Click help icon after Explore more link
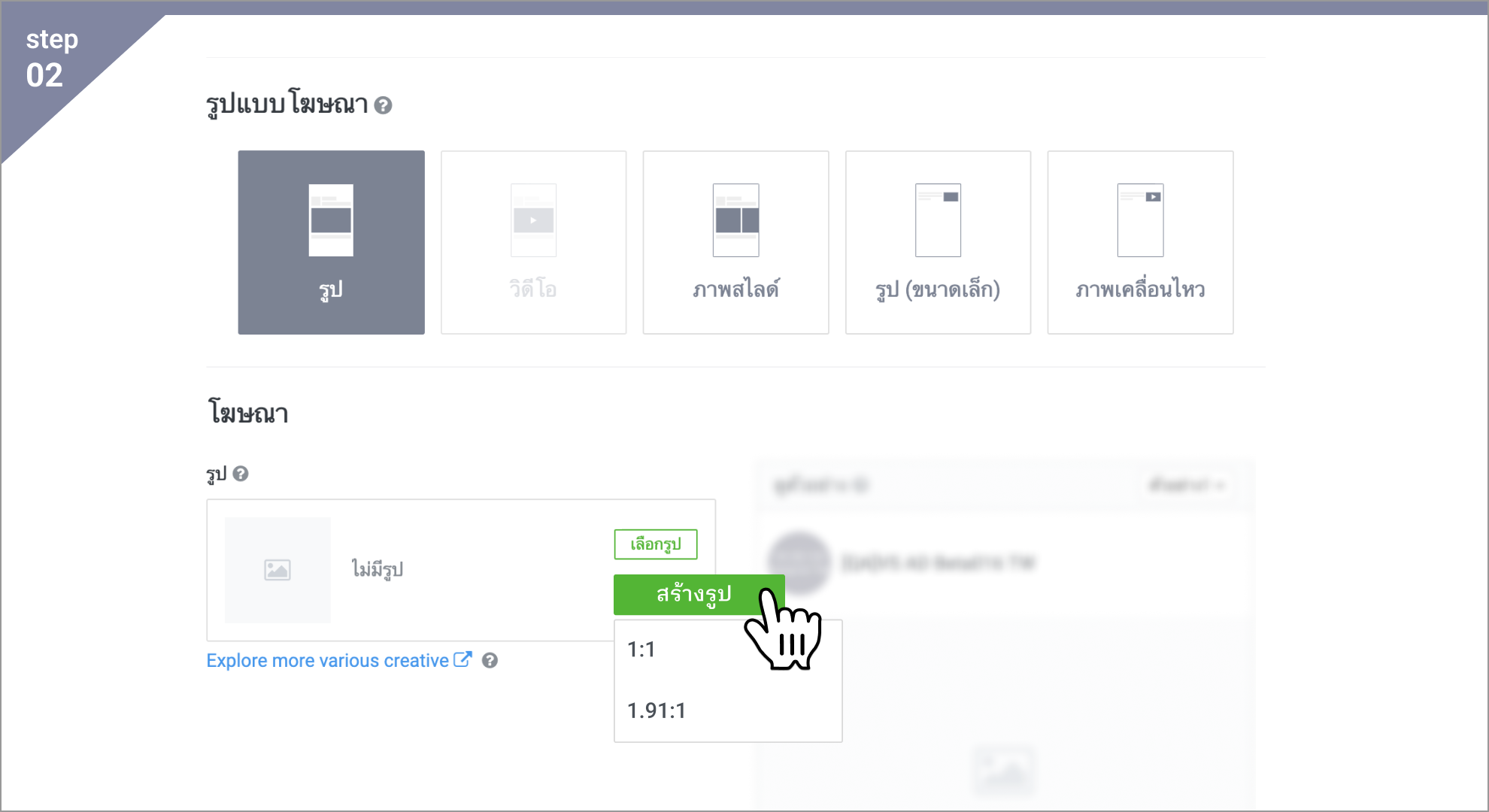The height and width of the screenshot is (812, 1489). 490,660
